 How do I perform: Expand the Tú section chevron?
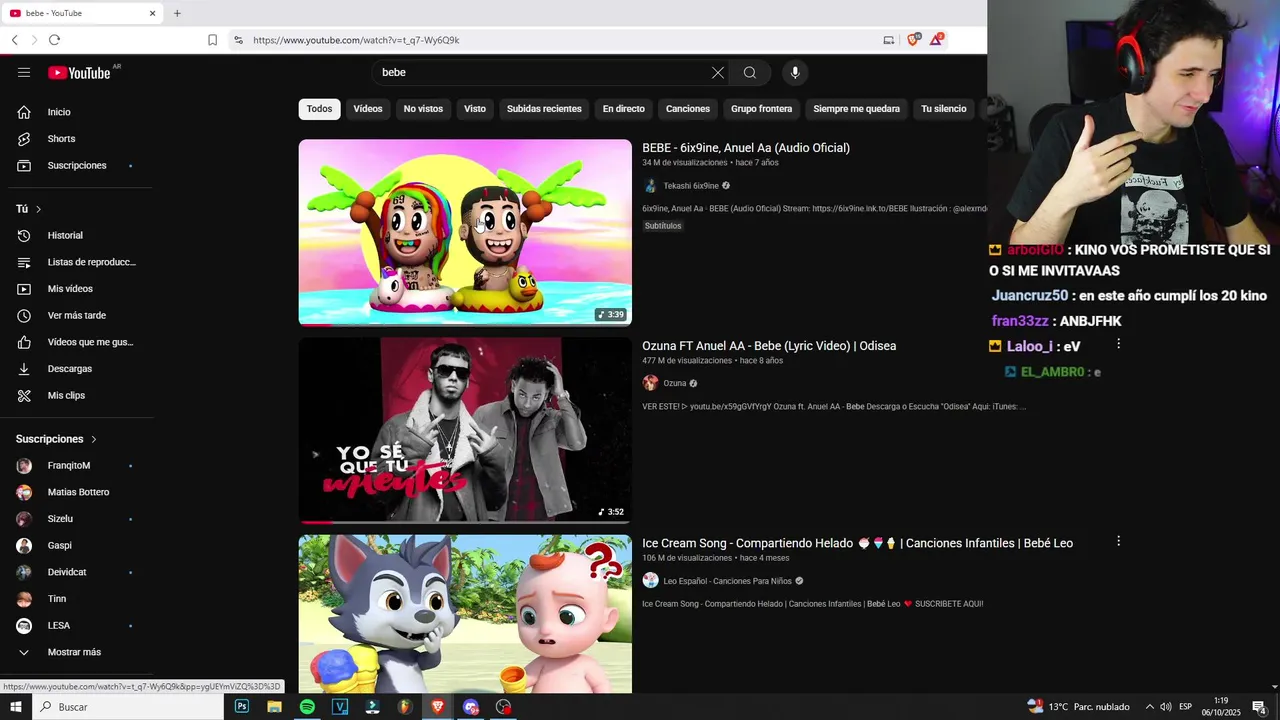pyautogui.click(x=39, y=209)
